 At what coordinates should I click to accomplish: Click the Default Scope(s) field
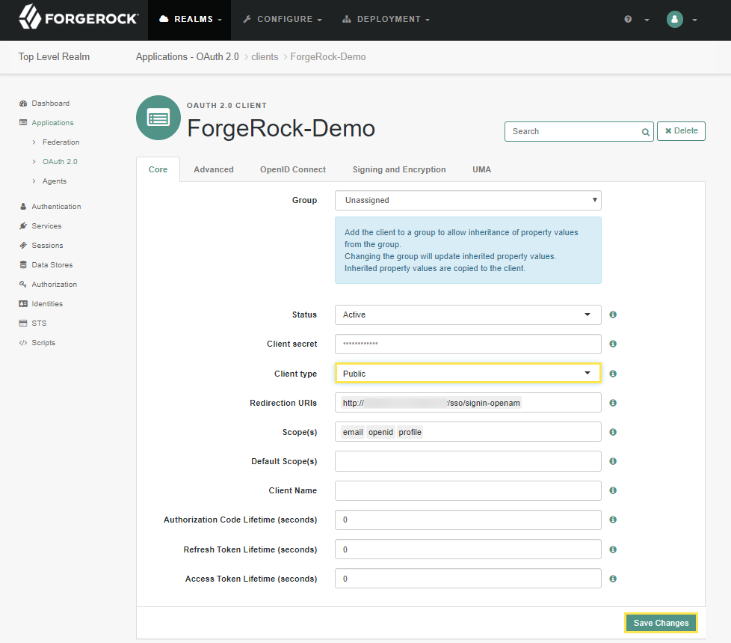point(468,462)
